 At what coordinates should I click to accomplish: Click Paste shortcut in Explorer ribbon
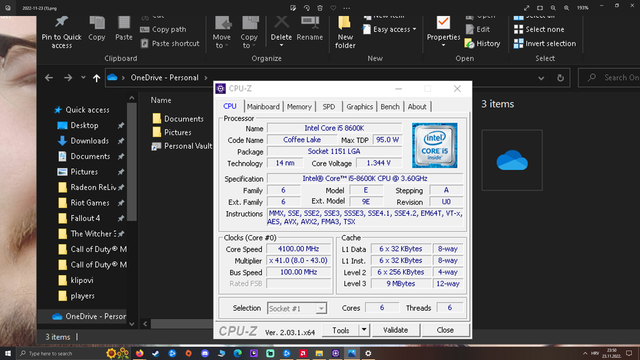click(x=170, y=43)
